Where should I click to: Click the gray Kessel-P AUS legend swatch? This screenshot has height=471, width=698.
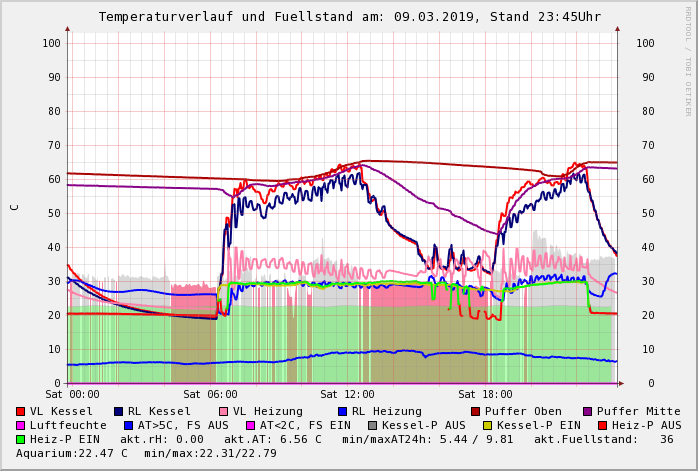[x=373, y=425]
